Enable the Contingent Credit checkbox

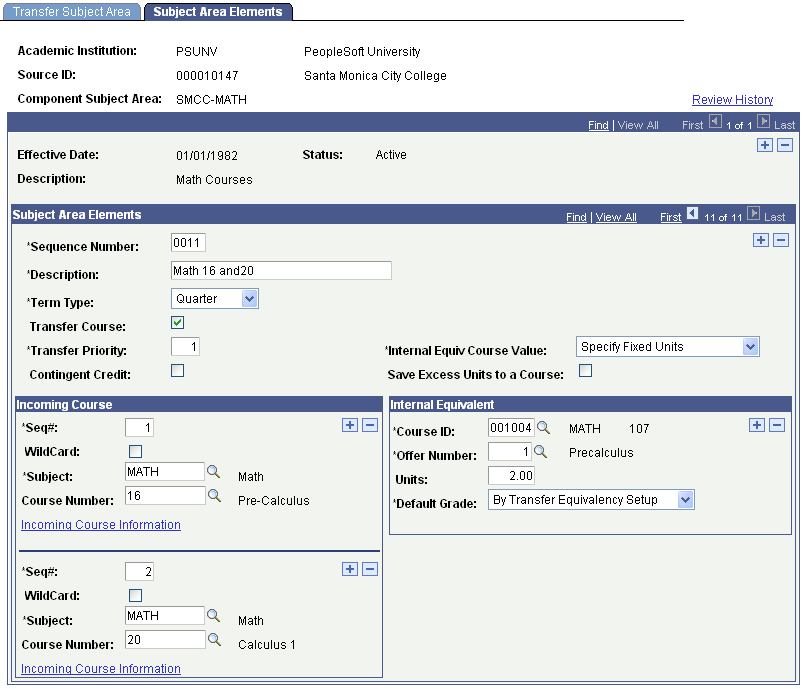pyautogui.click(x=177, y=371)
